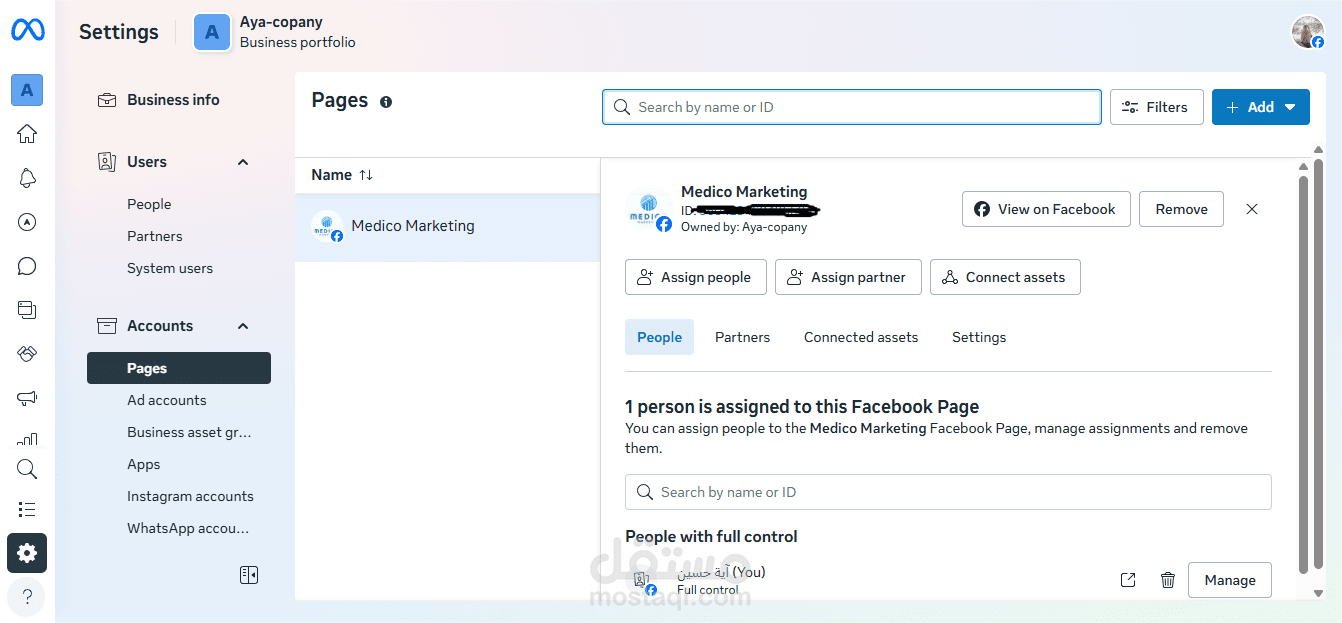
Task: Switch to the Settings tab
Action: point(979,337)
